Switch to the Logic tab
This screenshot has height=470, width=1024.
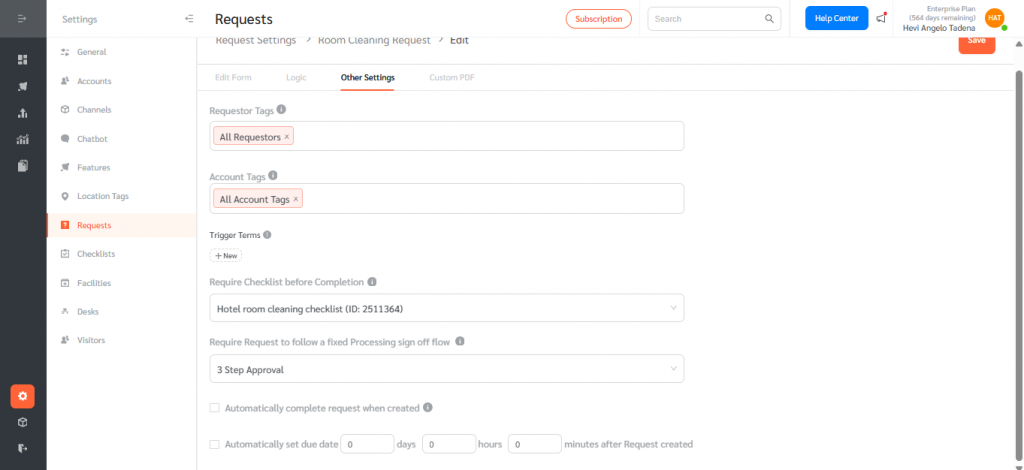click(296, 77)
